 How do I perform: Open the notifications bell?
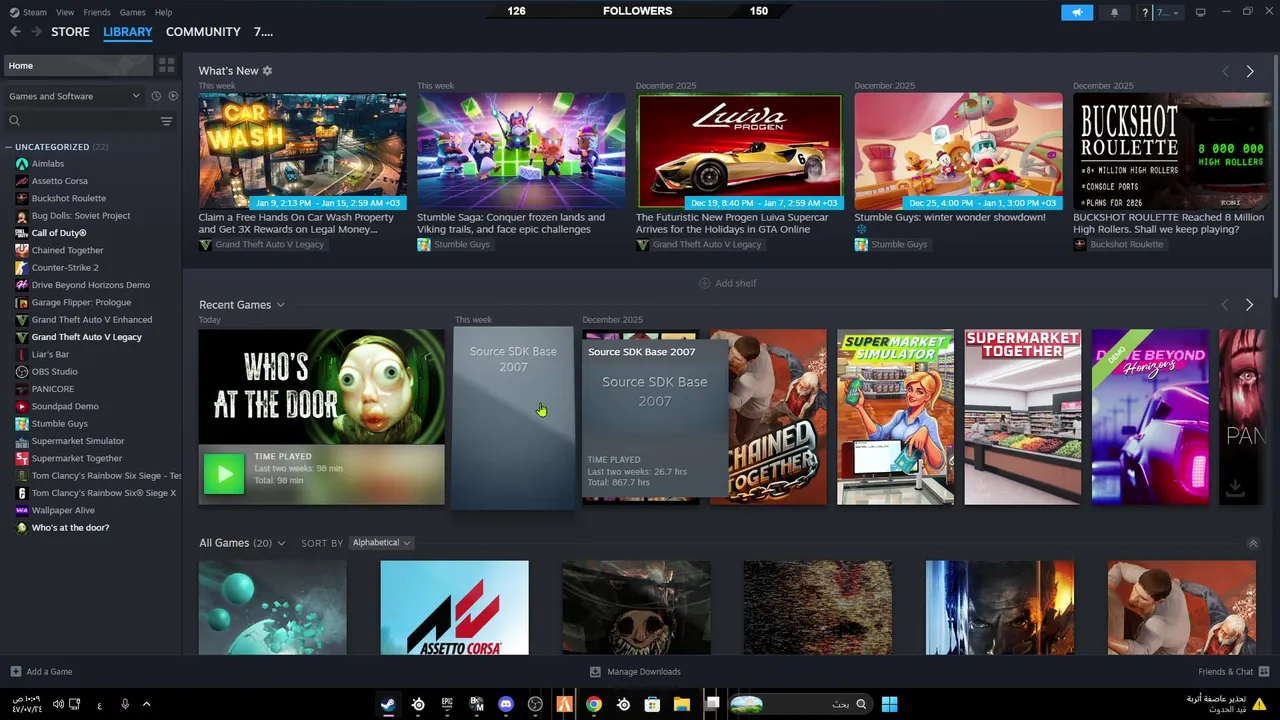click(x=1114, y=12)
